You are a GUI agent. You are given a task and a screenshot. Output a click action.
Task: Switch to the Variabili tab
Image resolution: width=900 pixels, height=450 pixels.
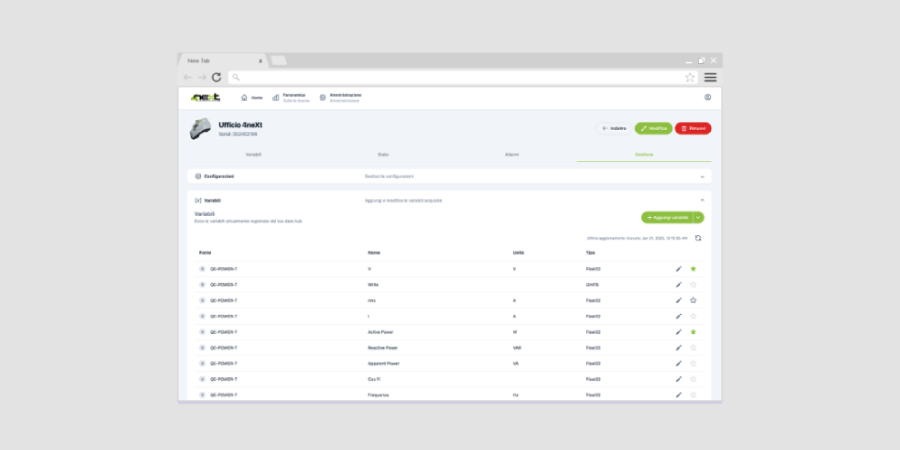coord(253,155)
